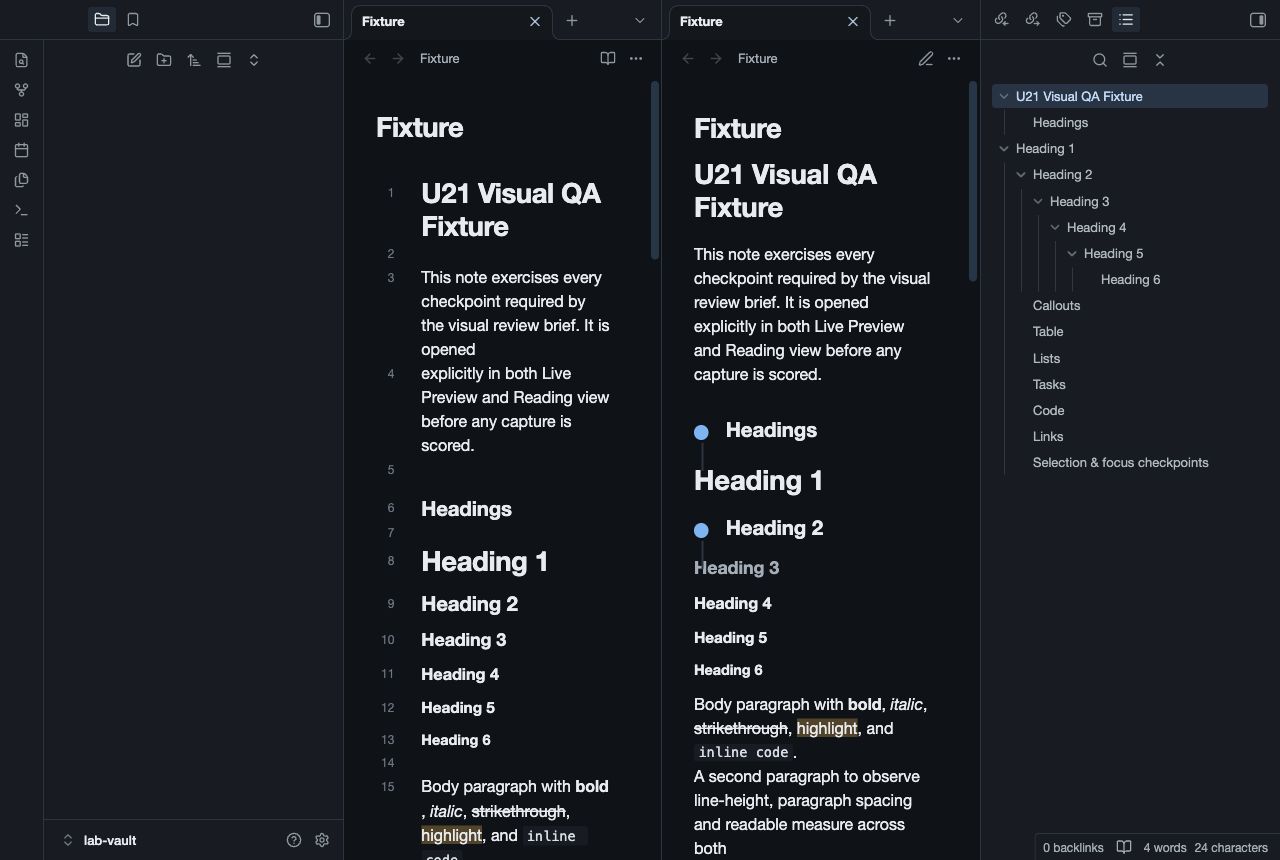Screen dimensions: 1280x860
Task: Add new tab in right pane
Action: pos(890,21)
